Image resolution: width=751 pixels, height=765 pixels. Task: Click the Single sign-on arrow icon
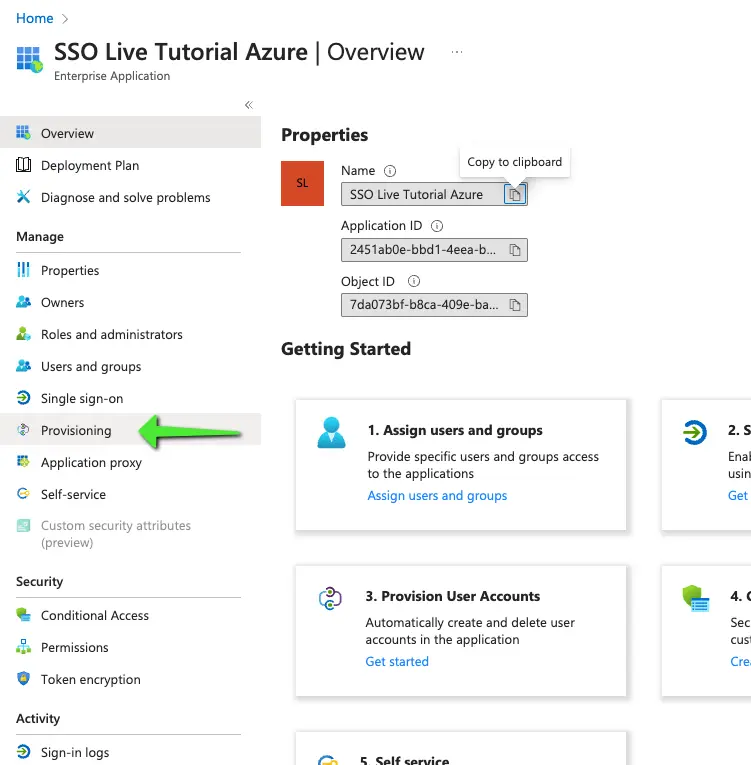point(23,398)
